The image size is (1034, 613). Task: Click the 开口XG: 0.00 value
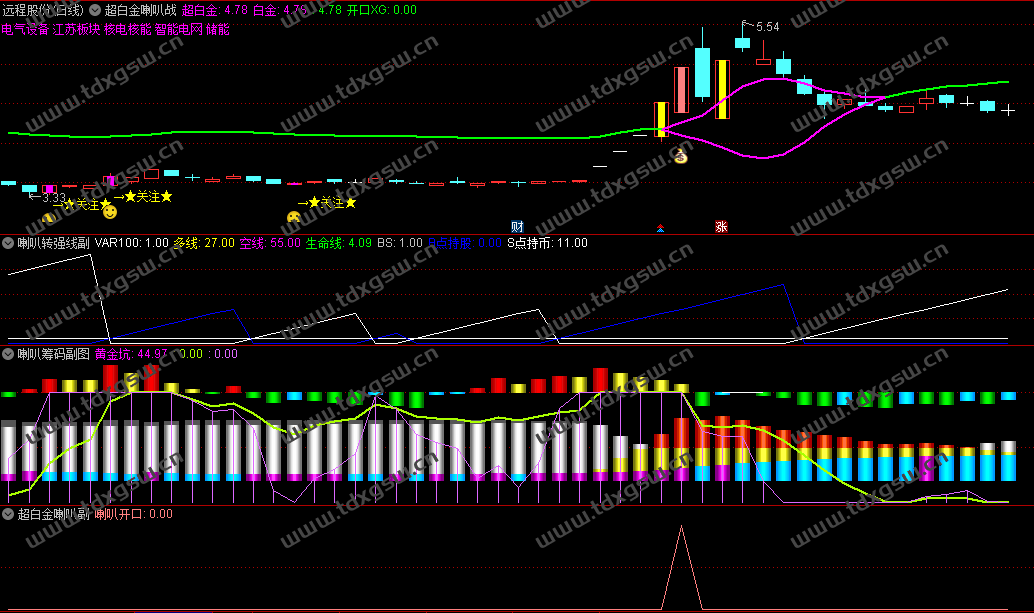pos(382,10)
